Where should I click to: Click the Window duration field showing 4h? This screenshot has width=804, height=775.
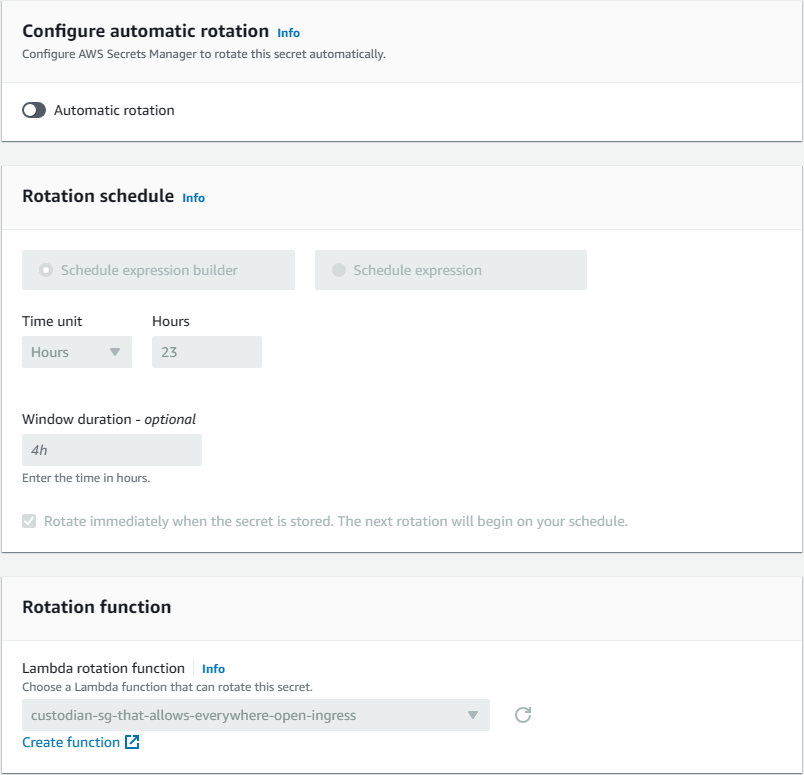(x=111, y=449)
